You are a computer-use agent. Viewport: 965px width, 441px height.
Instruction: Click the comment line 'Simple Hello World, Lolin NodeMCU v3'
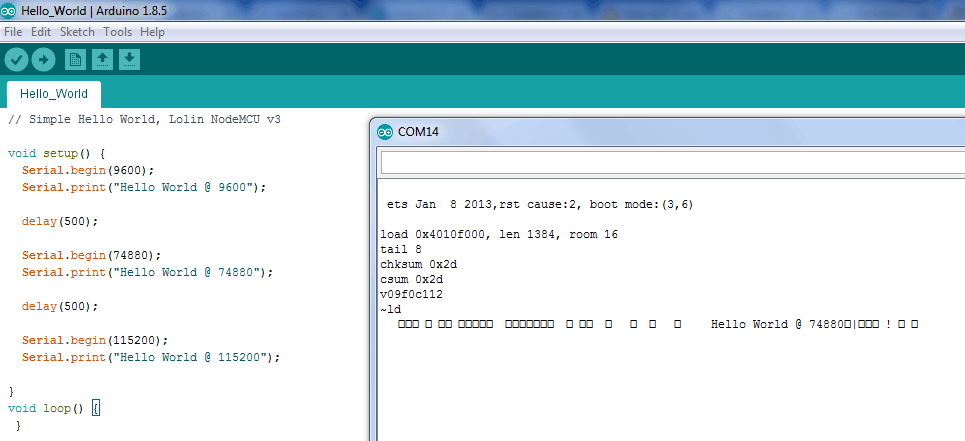[x=145, y=119]
